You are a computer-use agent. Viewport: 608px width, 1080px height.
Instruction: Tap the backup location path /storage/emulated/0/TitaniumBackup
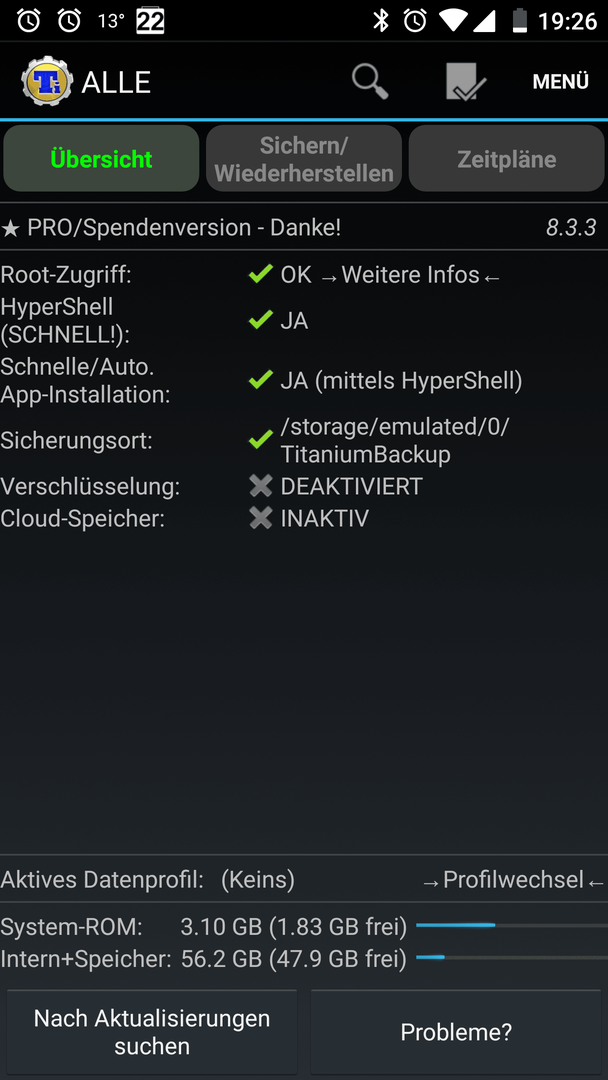click(x=395, y=440)
